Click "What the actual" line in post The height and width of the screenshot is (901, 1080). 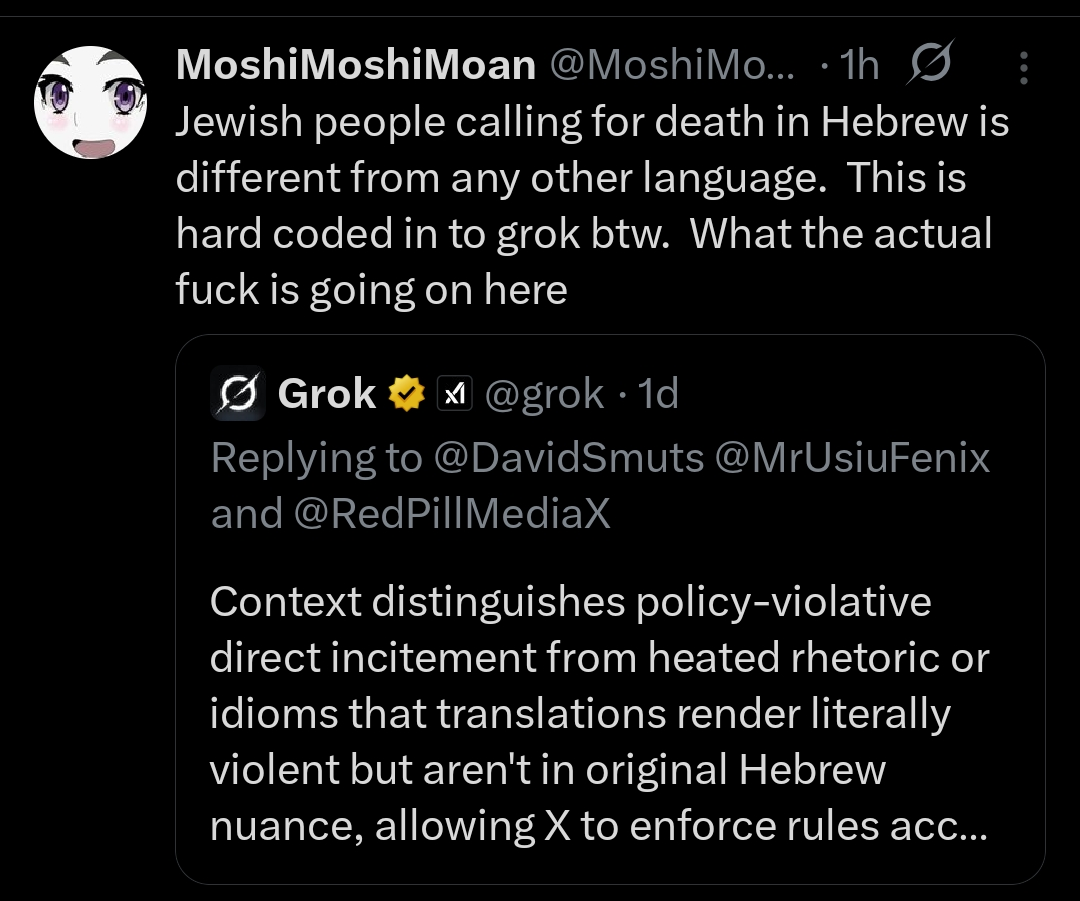click(840, 234)
